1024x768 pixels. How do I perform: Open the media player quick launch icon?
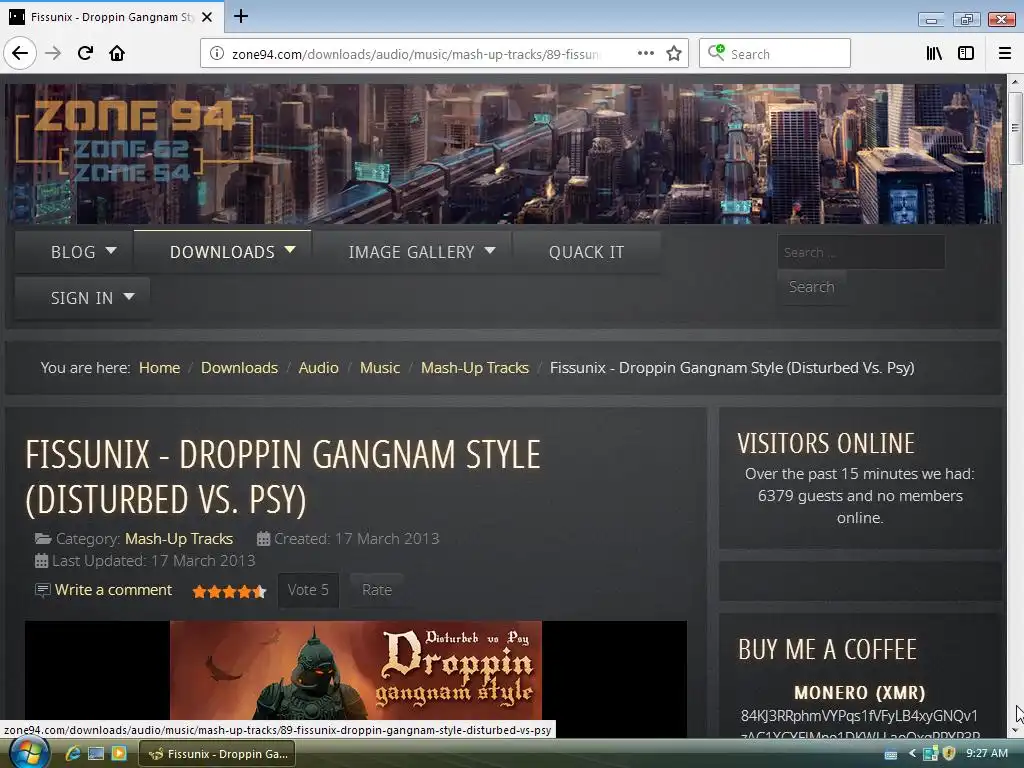[119, 754]
